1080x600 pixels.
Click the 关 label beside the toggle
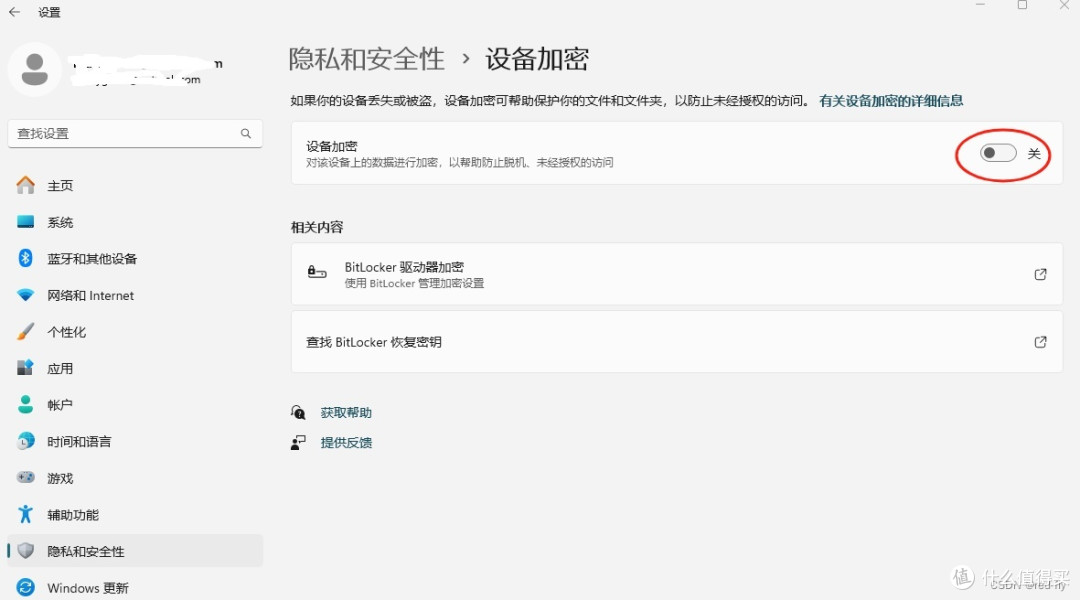pyautogui.click(x=1034, y=153)
